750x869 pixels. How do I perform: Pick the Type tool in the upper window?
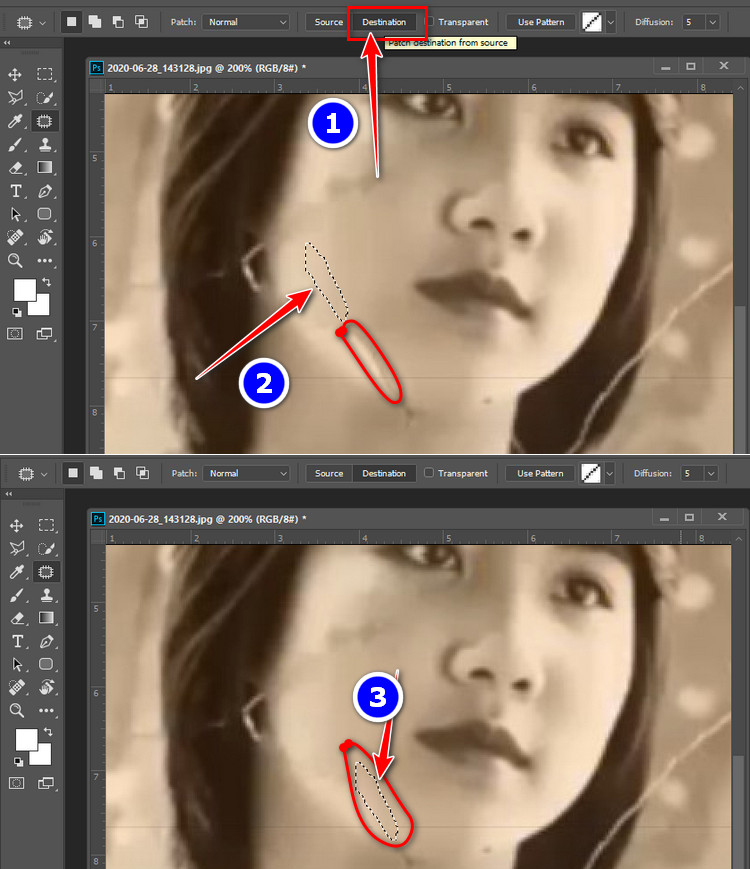coord(15,191)
